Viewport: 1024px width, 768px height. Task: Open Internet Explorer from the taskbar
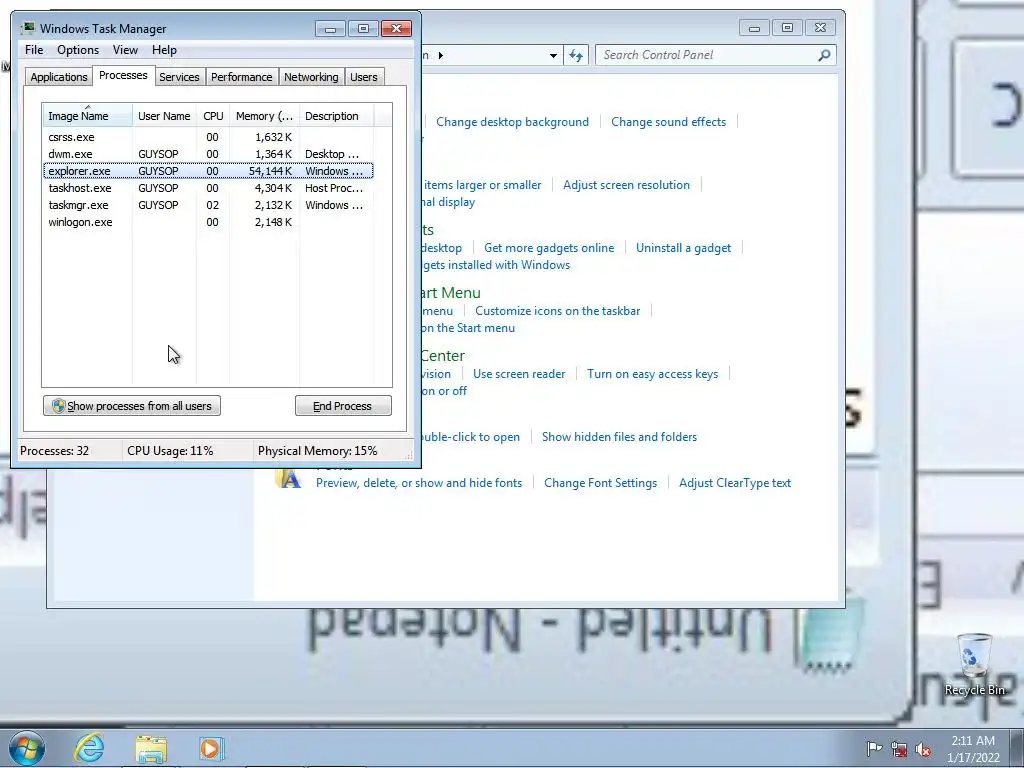click(89, 748)
